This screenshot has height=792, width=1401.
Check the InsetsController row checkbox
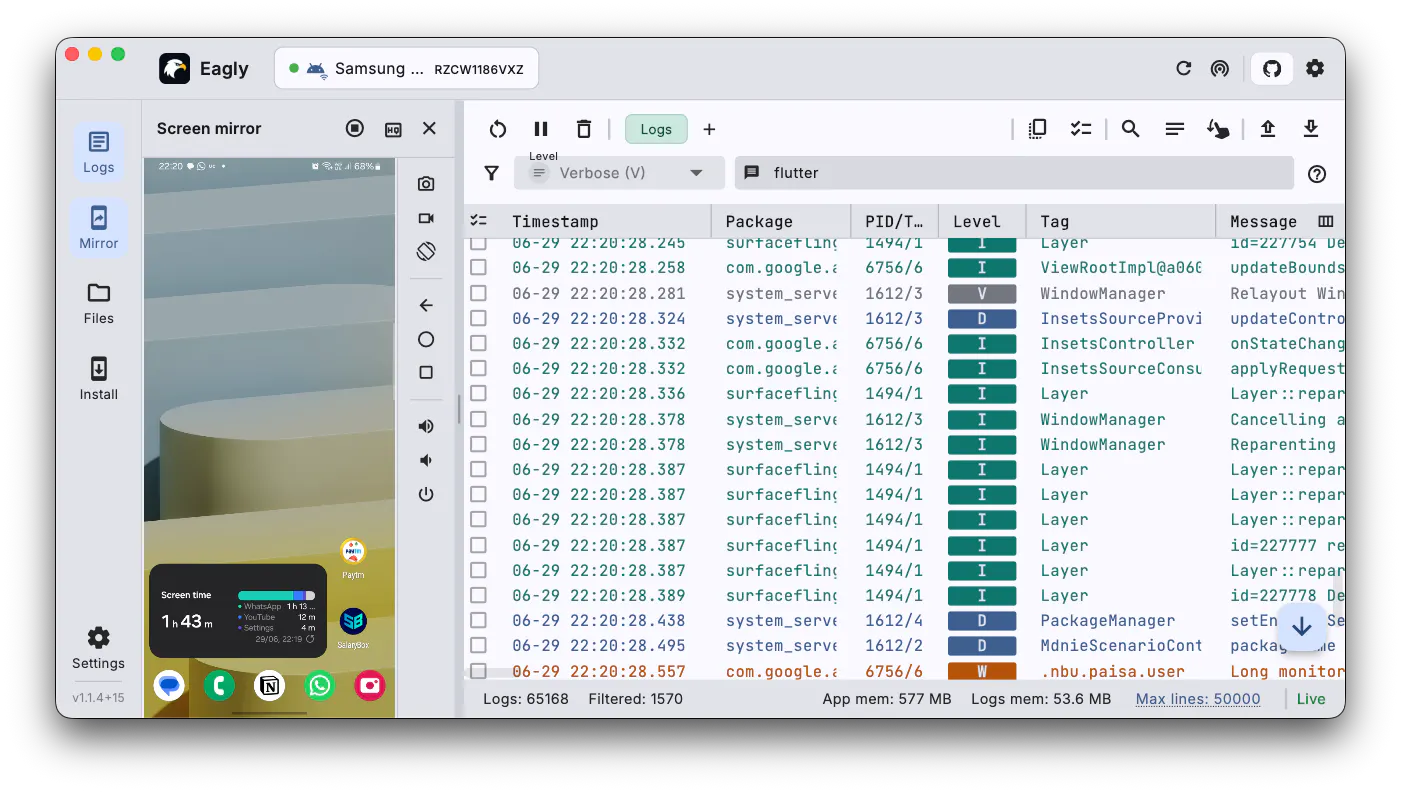(x=478, y=343)
